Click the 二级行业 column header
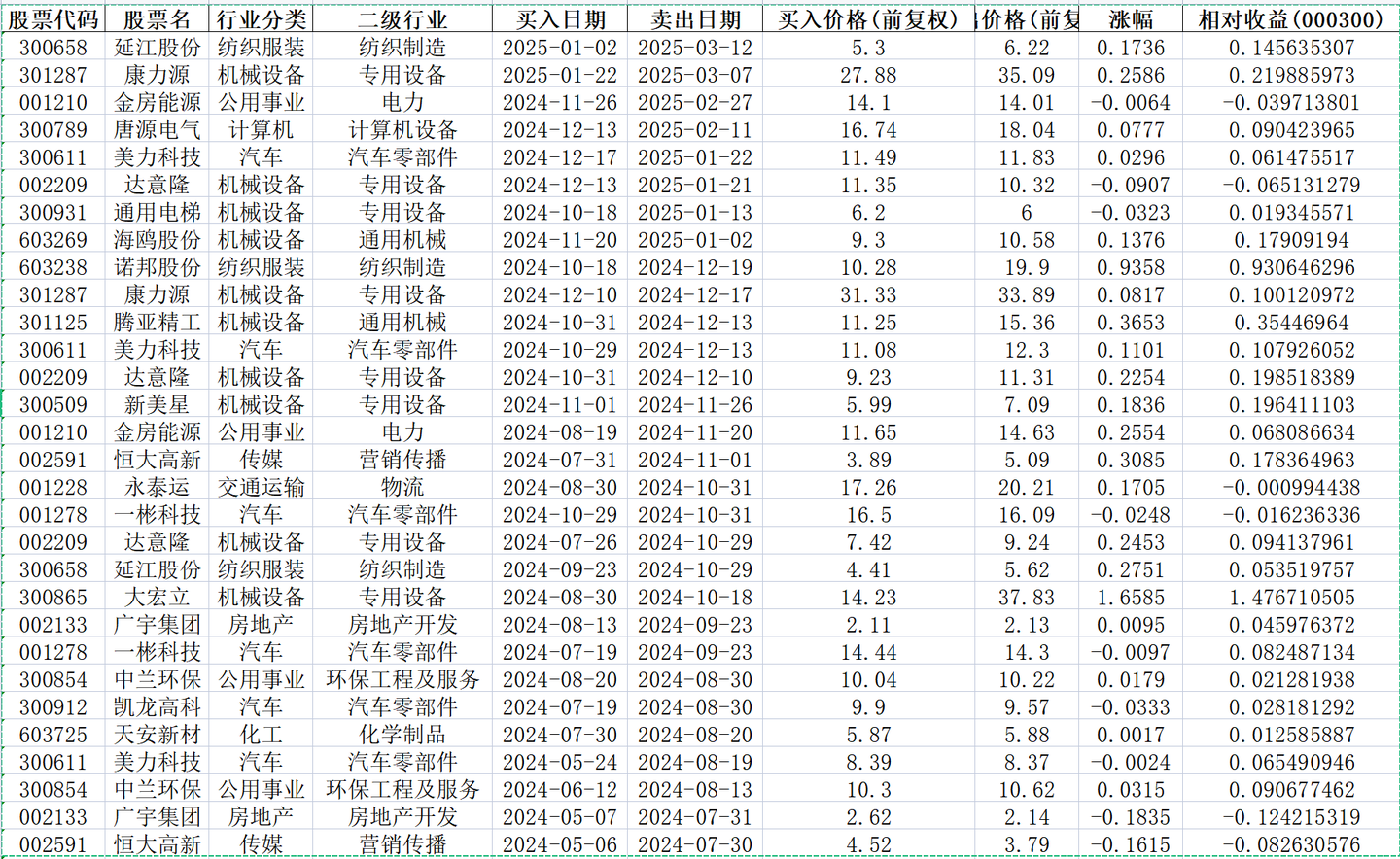The image size is (1400, 859). (402, 19)
